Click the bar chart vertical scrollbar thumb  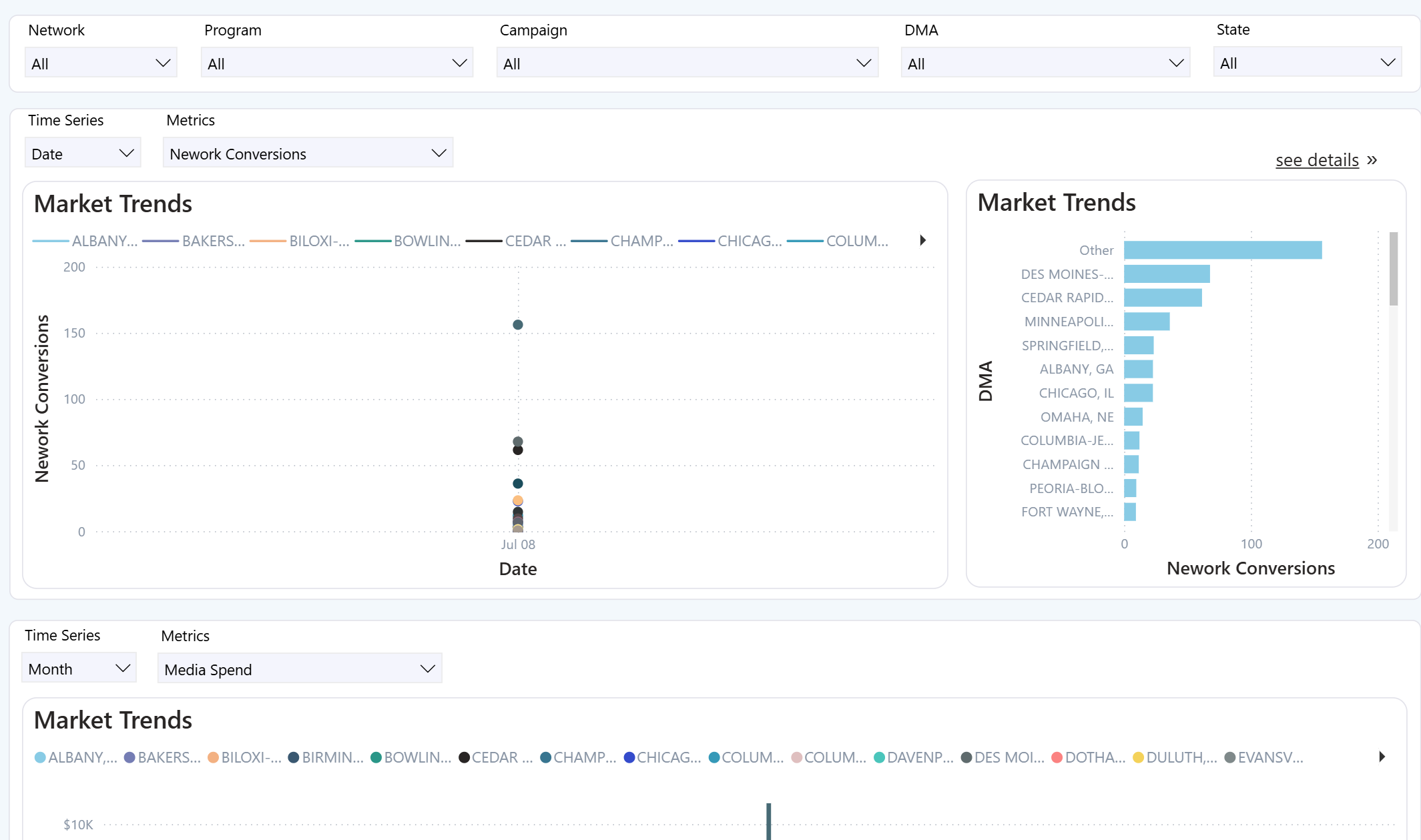tap(1393, 268)
